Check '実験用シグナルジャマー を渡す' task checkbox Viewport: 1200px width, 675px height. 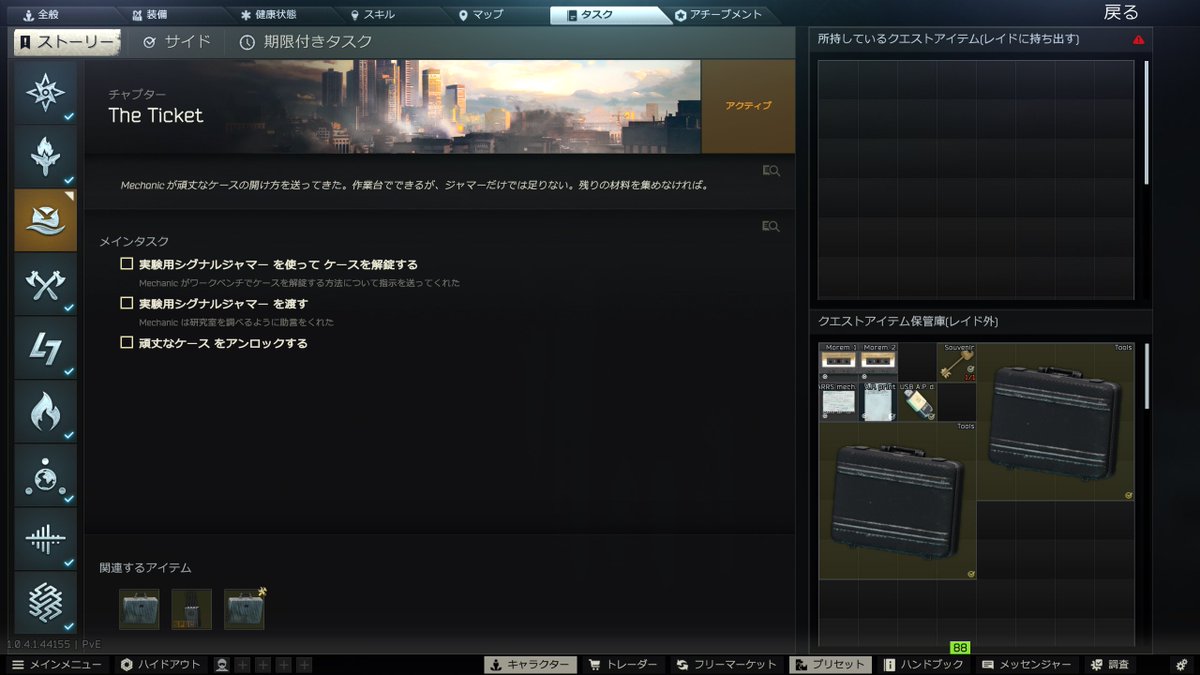[x=127, y=303]
